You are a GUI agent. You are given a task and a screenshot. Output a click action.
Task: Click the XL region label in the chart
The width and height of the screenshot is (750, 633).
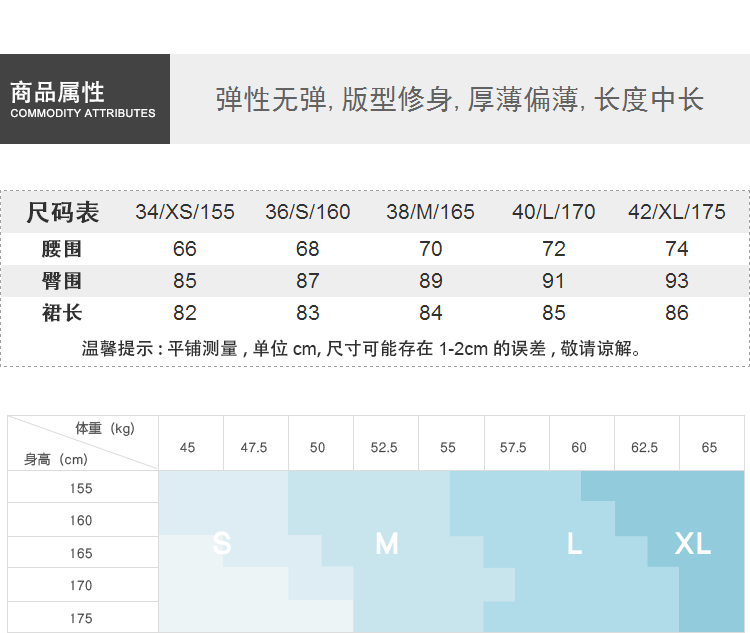(x=692, y=543)
